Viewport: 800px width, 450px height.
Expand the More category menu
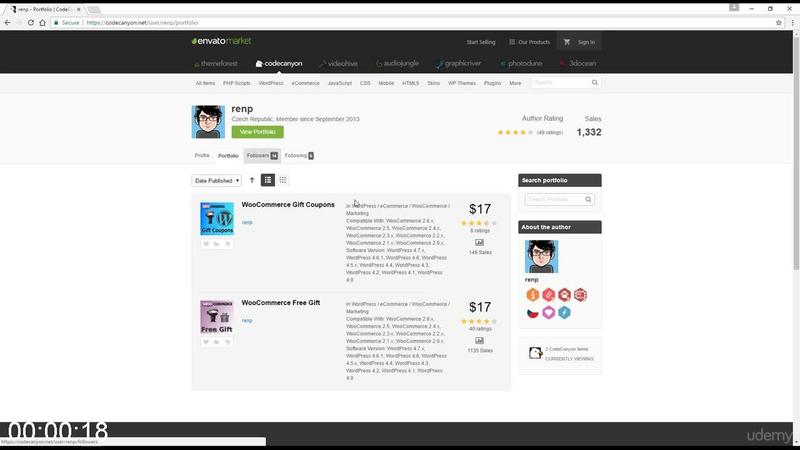(515, 83)
